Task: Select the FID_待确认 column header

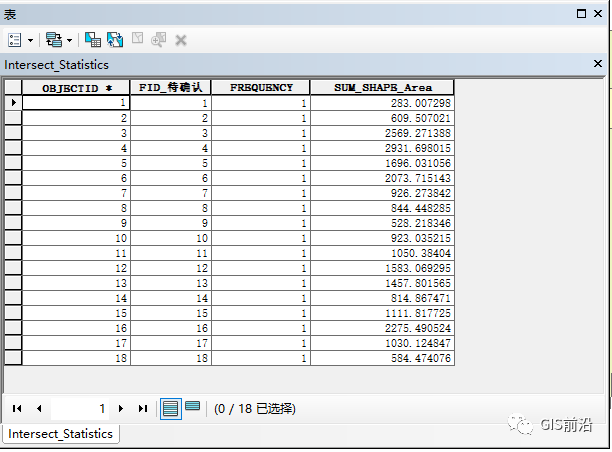Action: 171,87
